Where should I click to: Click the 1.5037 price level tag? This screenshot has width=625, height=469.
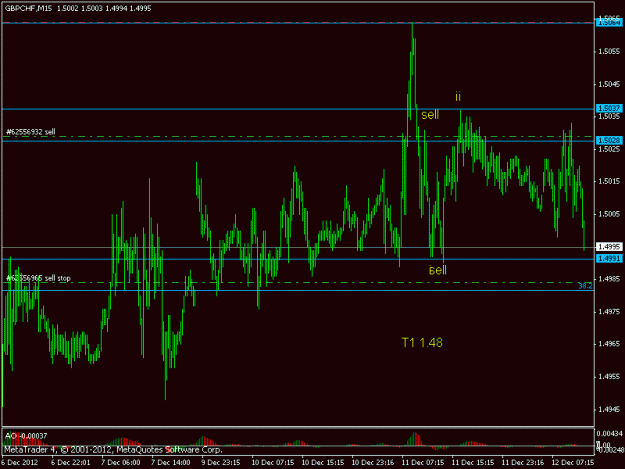tap(609, 108)
